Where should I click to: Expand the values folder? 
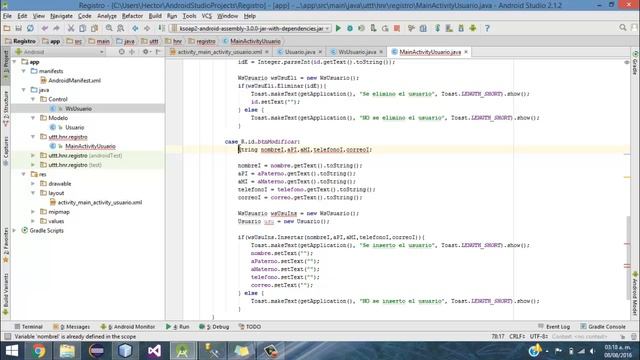[x=33, y=221]
